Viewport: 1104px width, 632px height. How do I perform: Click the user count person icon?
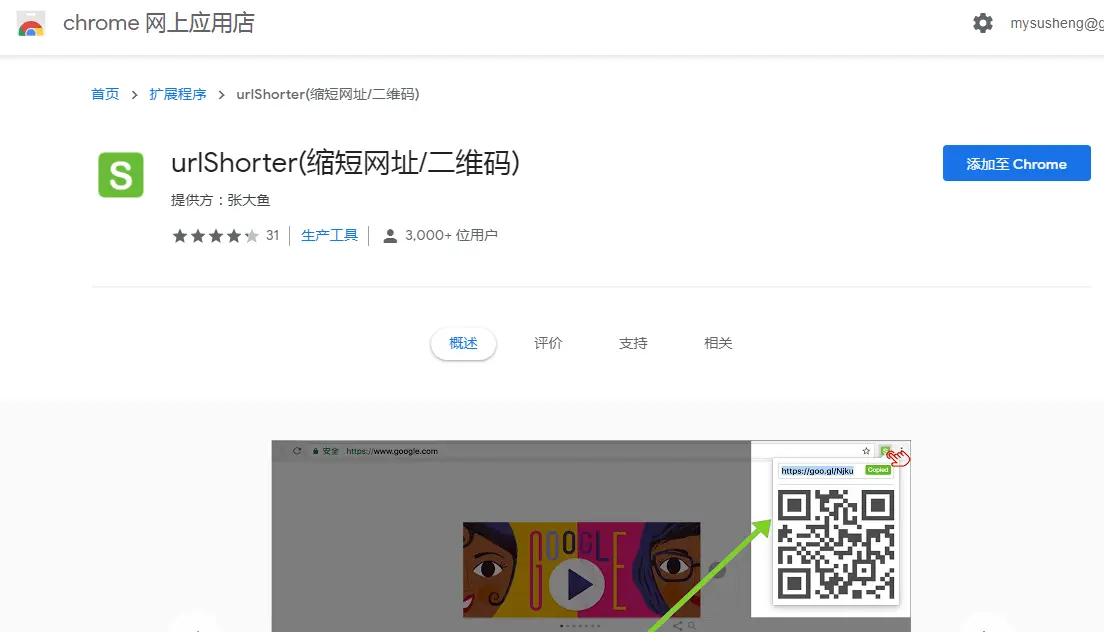pyautogui.click(x=389, y=236)
